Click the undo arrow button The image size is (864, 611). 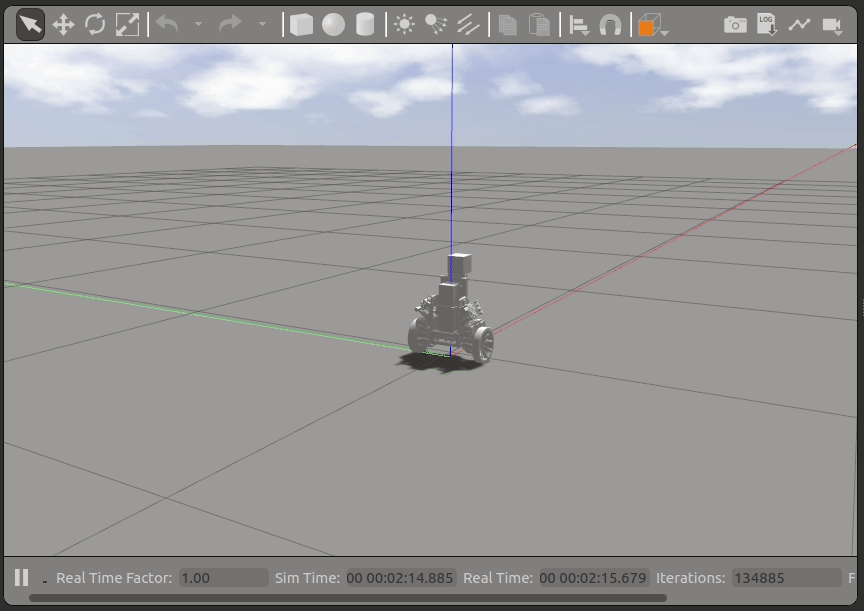coord(167,24)
